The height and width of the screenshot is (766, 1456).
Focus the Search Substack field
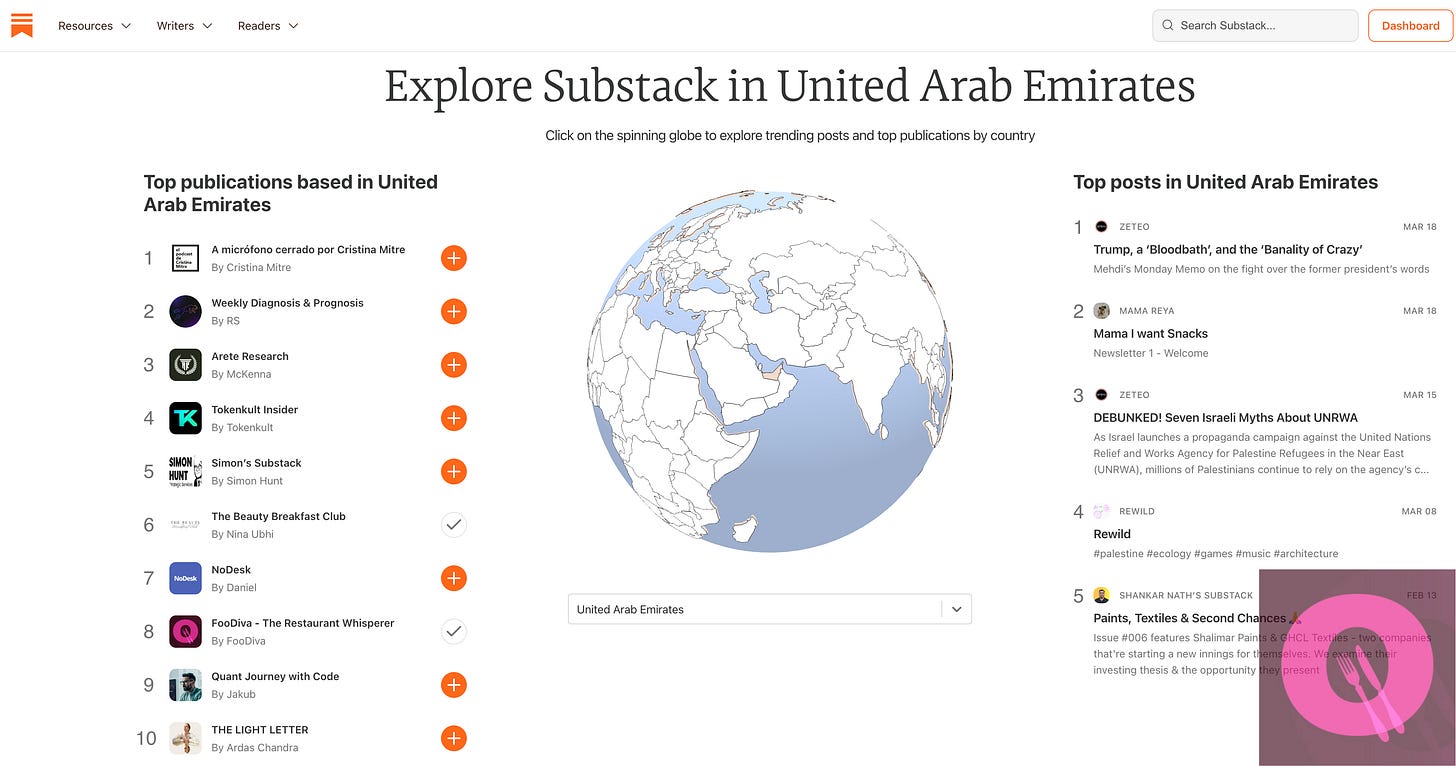[1255, 26]
